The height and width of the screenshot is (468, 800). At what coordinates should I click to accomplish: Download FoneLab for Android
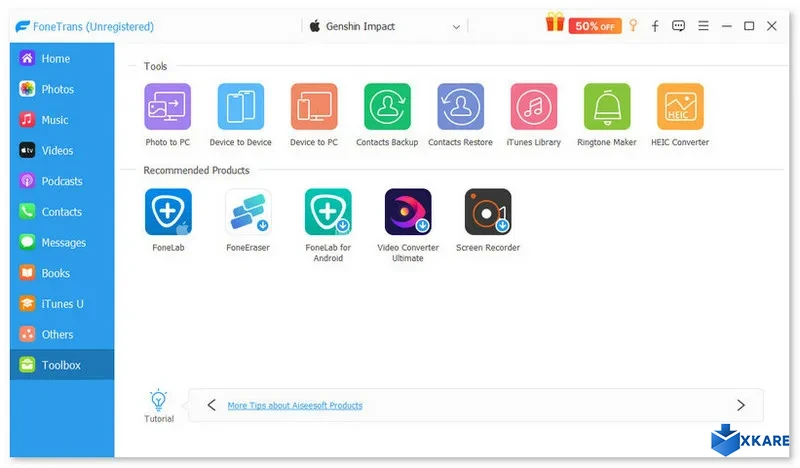pos(328,212)
